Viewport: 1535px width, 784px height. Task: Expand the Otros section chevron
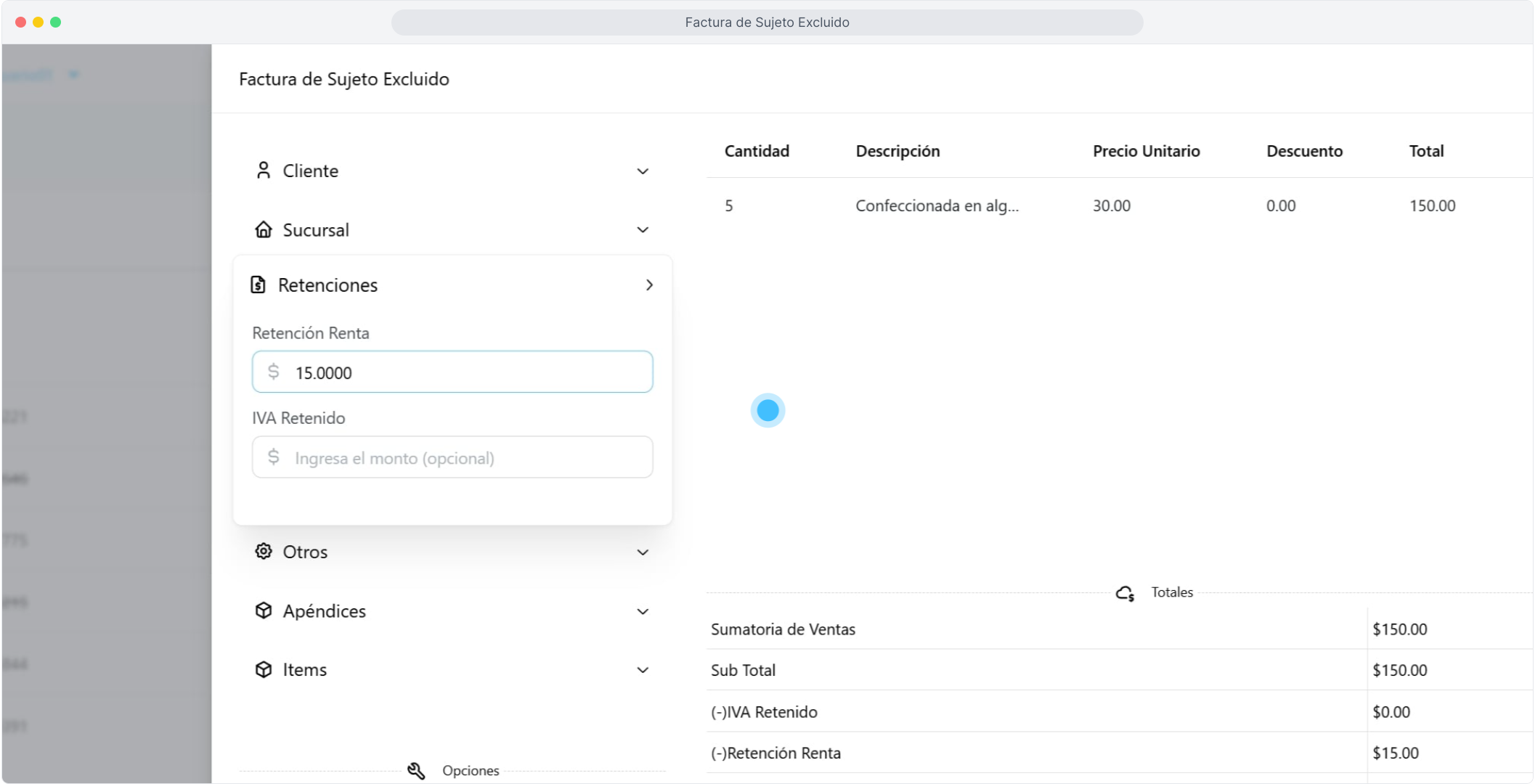click(x=643, y=552)
